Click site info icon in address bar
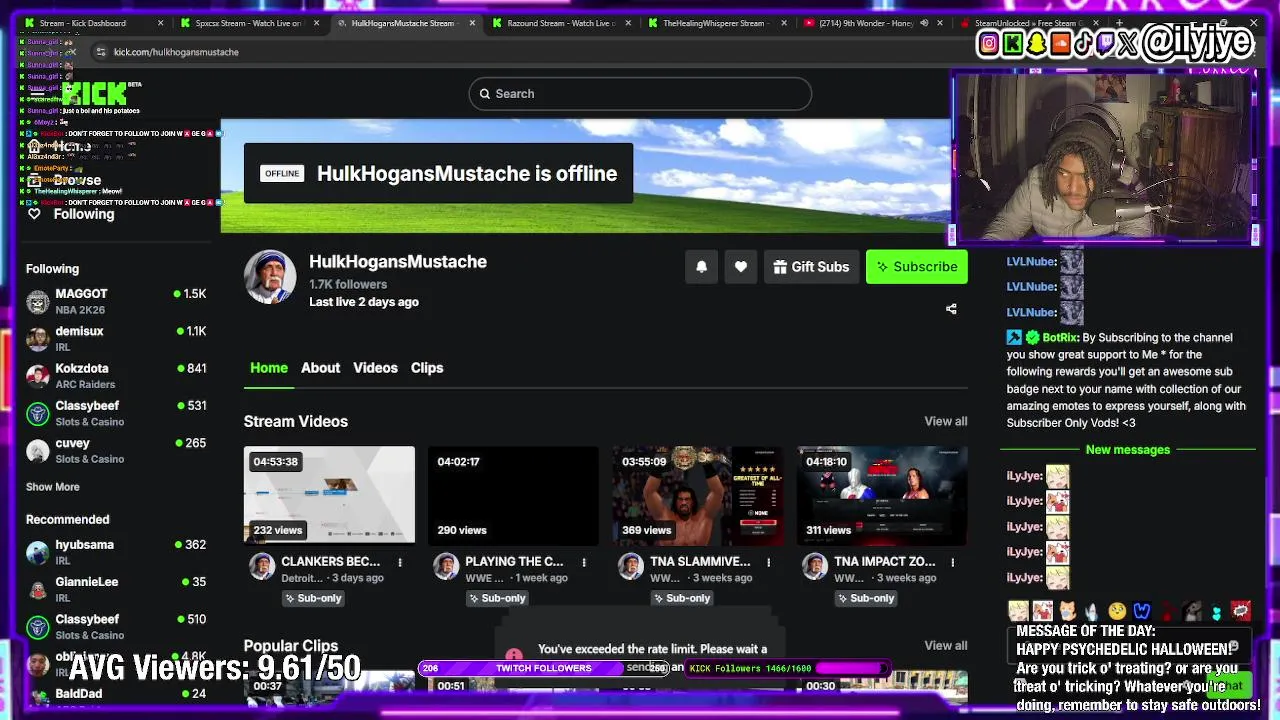The width and height of the screenshot is (1280, 720). [100, 52]
